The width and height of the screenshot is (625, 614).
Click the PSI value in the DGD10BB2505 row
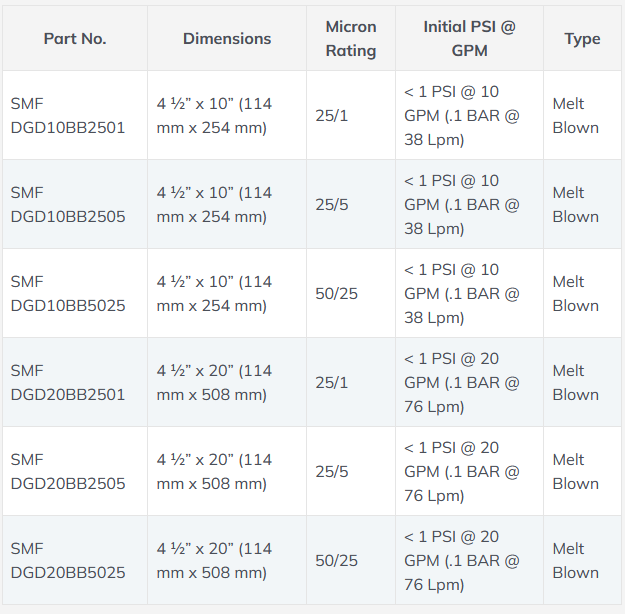point(462,204)
